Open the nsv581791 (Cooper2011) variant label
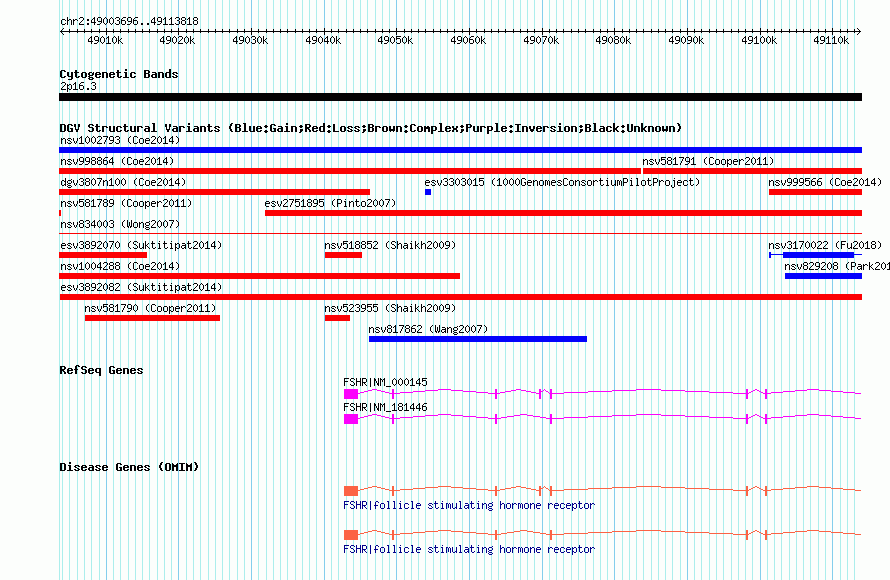The image size is (890, 580). pos(708,161)
